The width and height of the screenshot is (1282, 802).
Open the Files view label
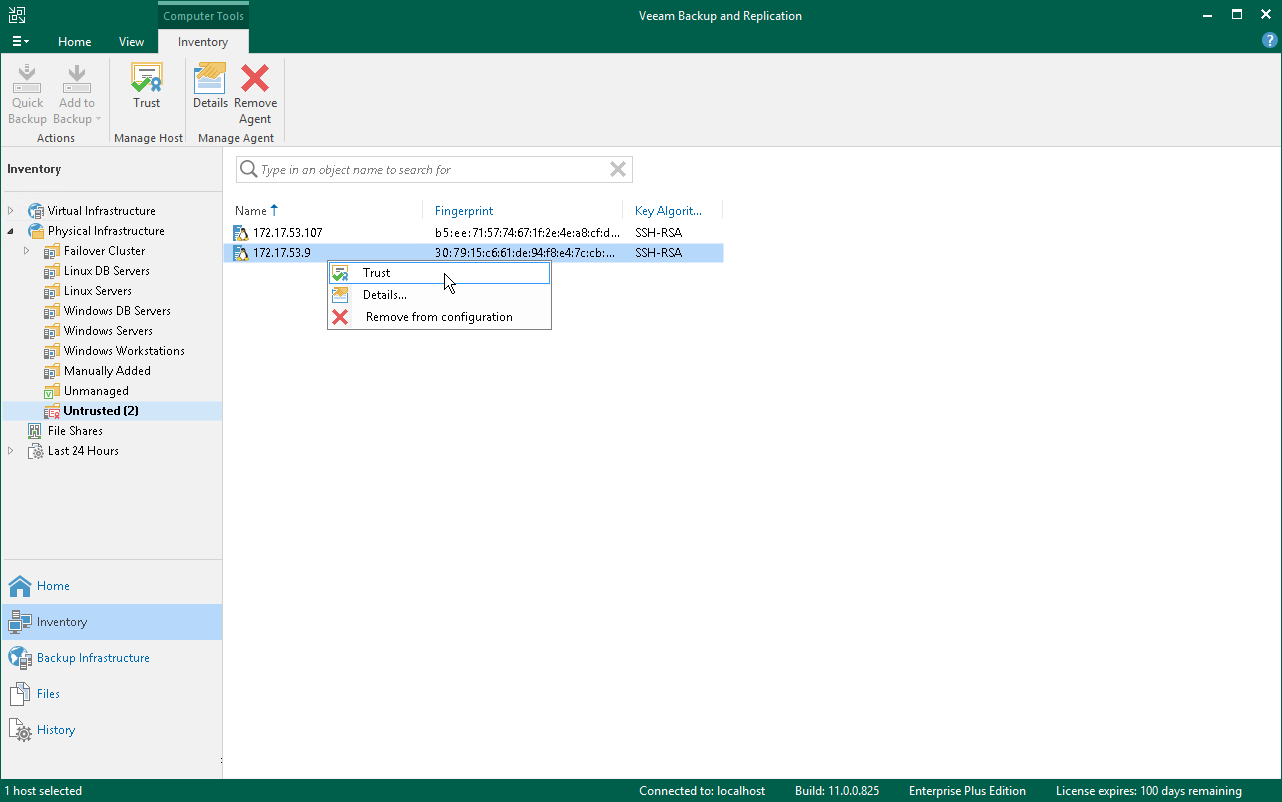pyautogui.click(x=48, y=694)
